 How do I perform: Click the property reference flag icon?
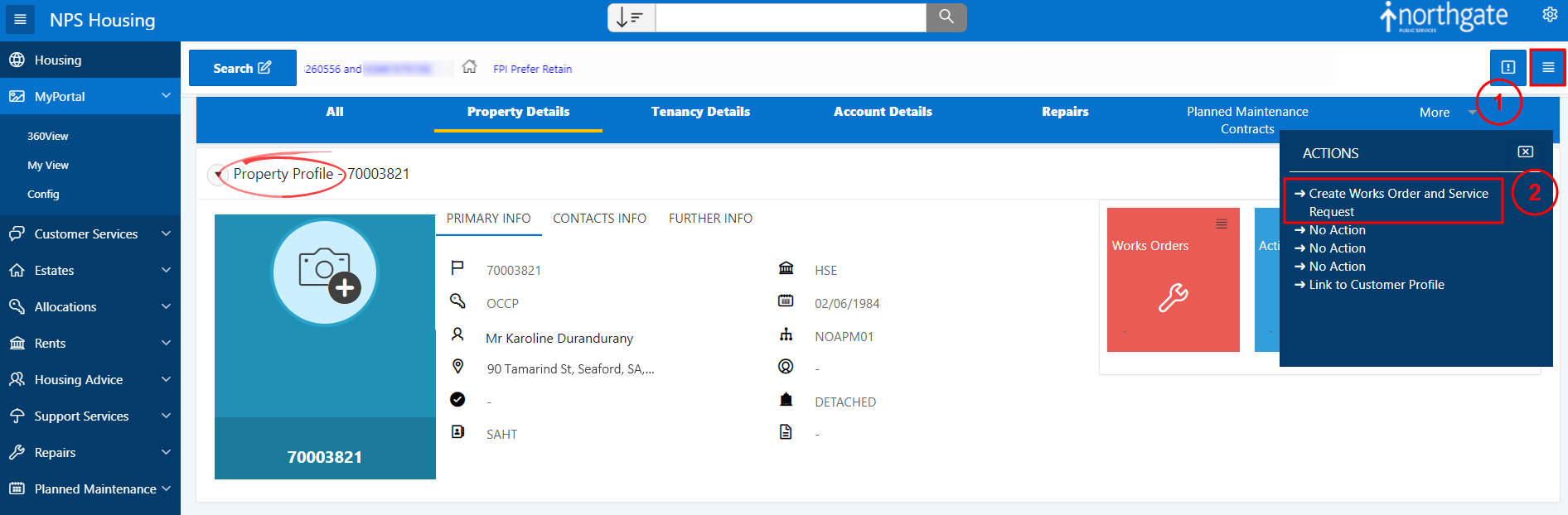[457, 268]
